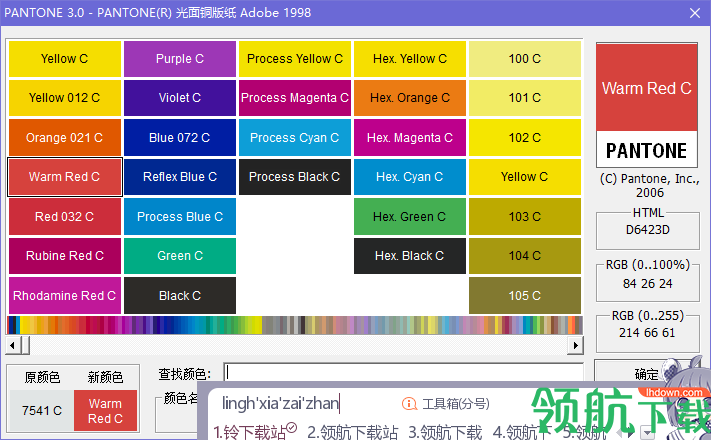Pick the 104 C swatch
The width and height of the screenshot is (711, 440).
pyautogui.click(x=525, y=256)
